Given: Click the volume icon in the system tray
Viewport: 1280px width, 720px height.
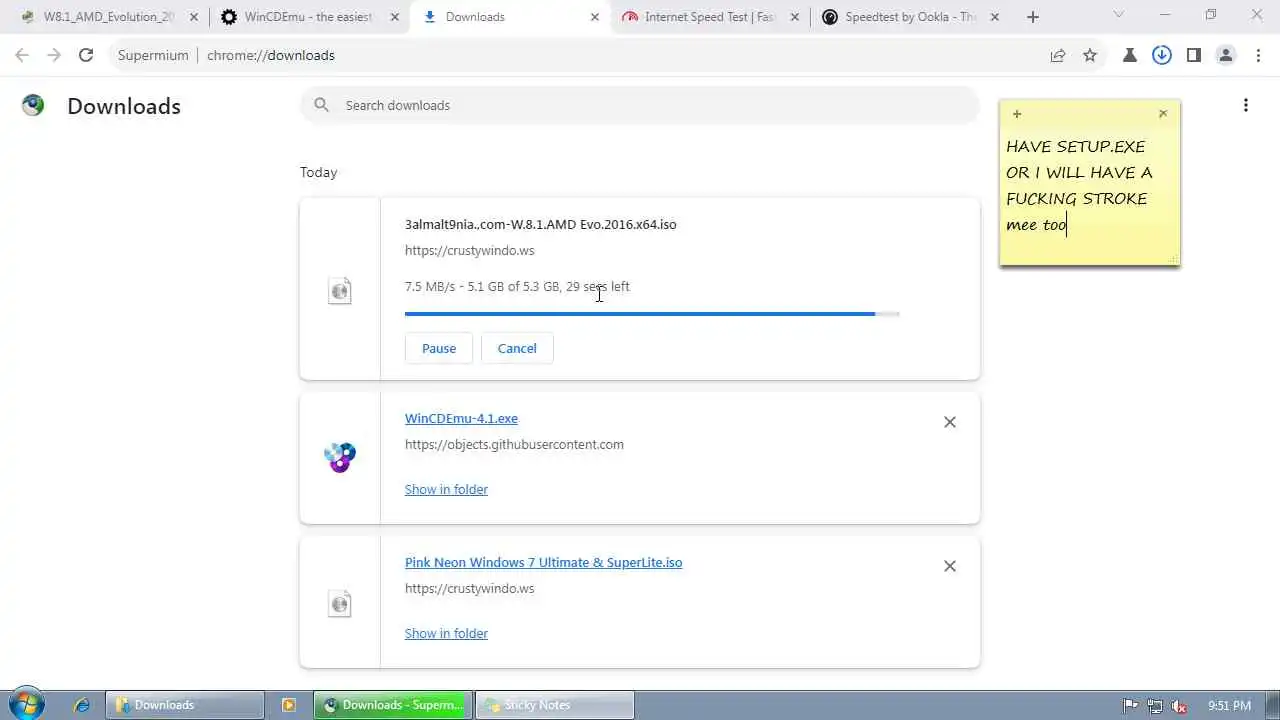Looking at the screenshot, I should (1180, 705).
